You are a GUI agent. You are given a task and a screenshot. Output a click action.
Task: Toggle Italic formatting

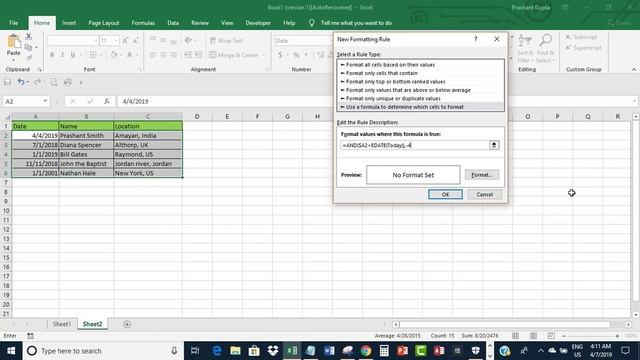pos(62,55)
